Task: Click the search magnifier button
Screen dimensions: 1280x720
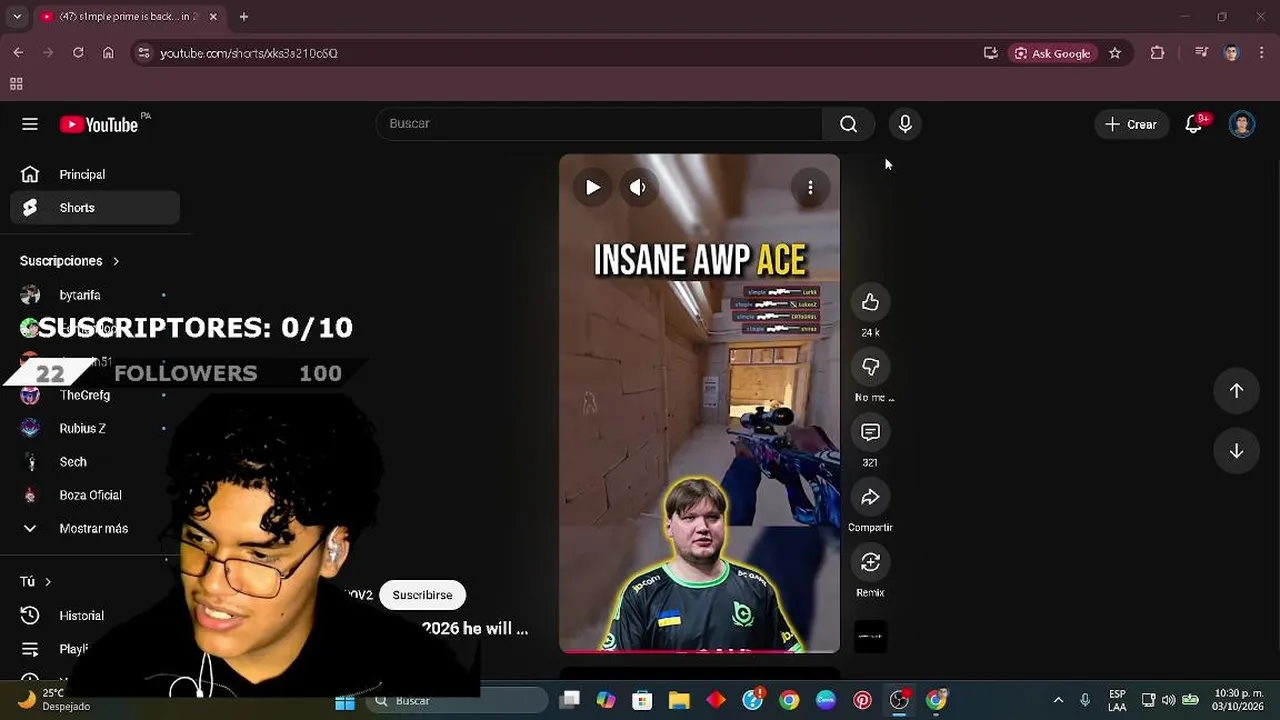Action: (x=848, y=124)
